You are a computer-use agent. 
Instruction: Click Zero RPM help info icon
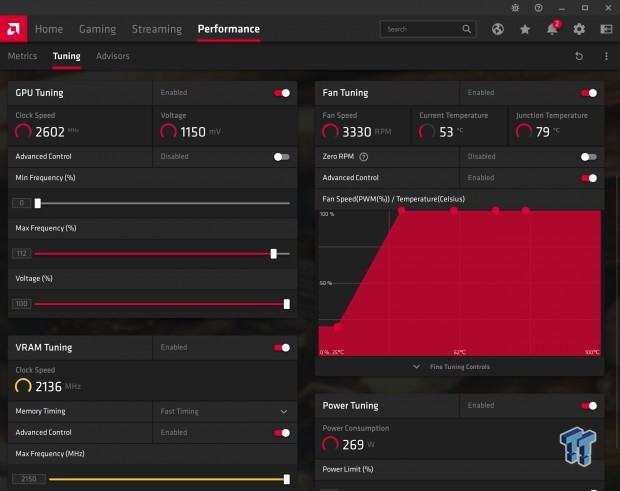[x=364, y=157]
